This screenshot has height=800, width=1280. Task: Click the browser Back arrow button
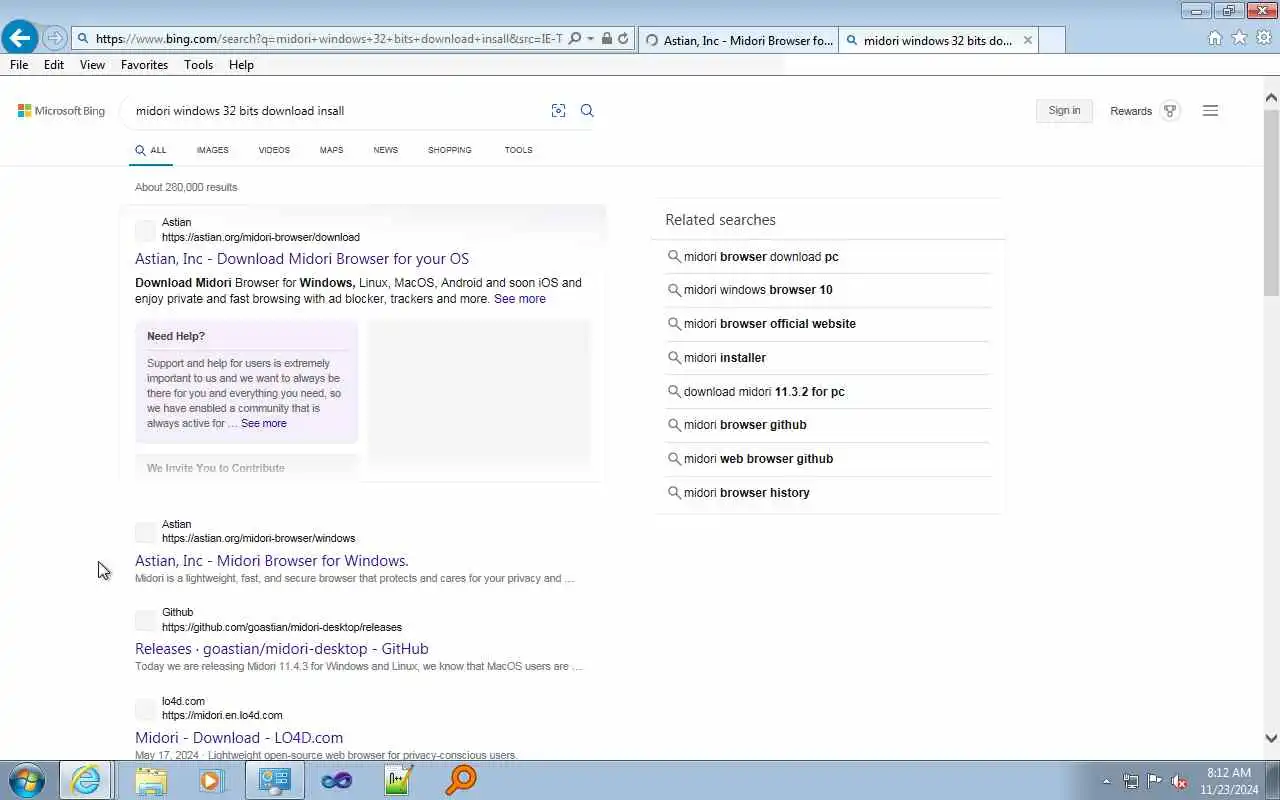(x=20, y=38)
